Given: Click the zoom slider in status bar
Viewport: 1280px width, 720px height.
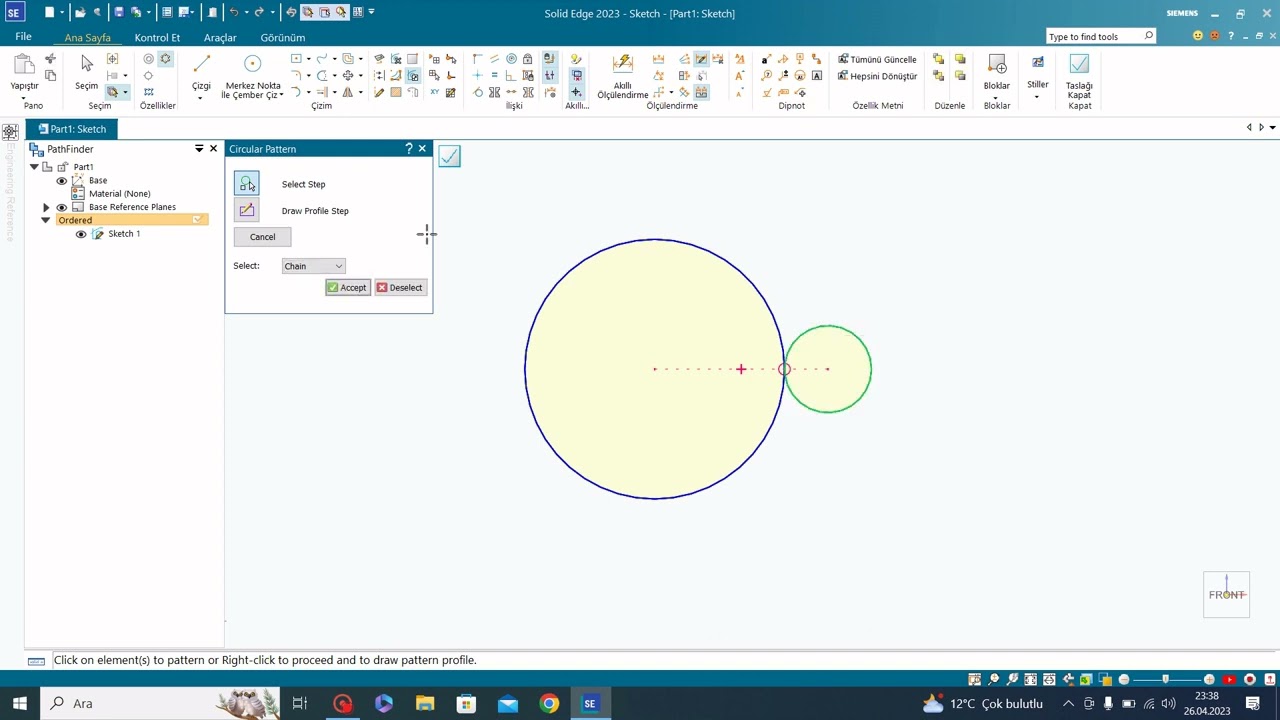Looking at the screenshot, I should [1166, 680].
